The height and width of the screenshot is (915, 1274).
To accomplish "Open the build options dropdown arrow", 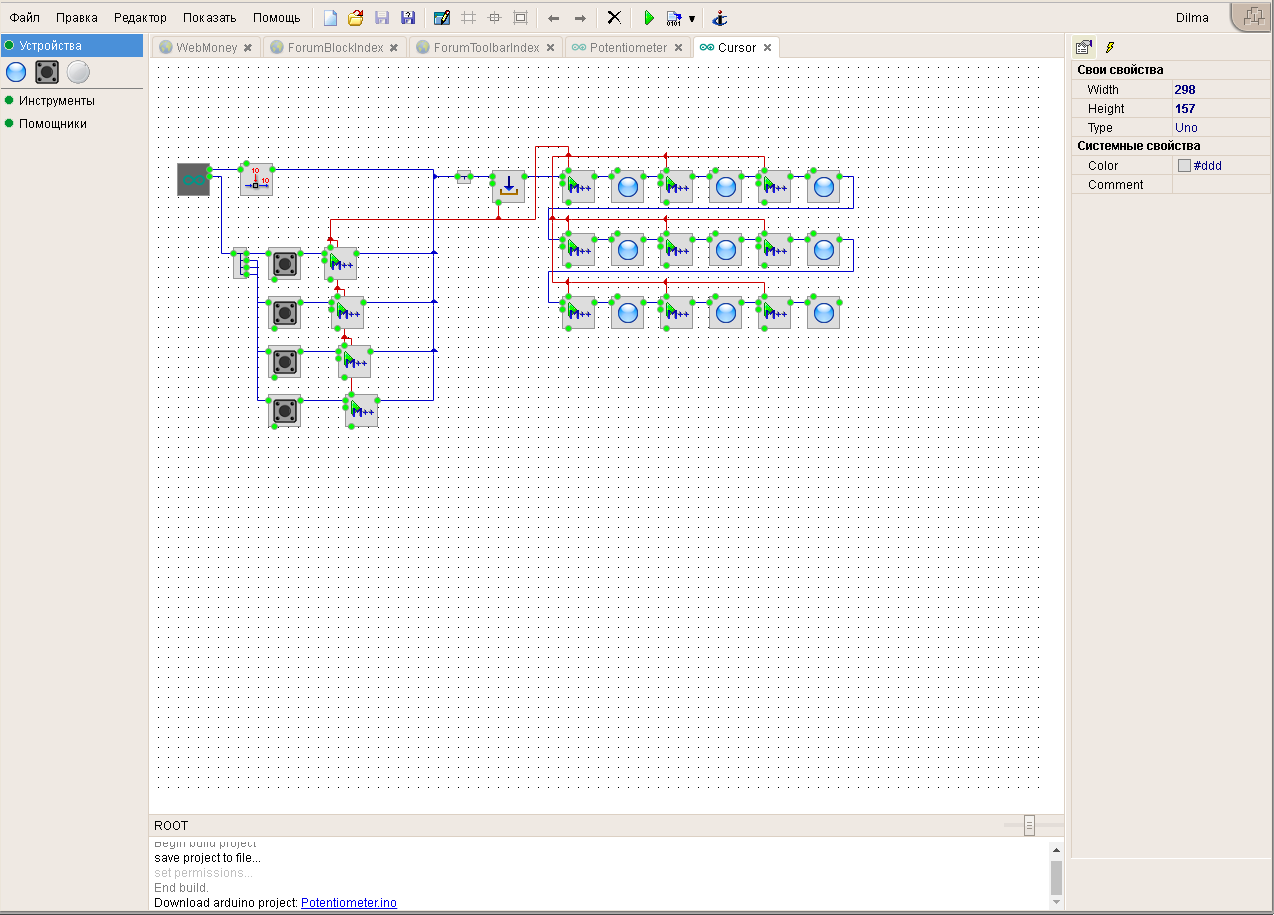I will (691, 19).
